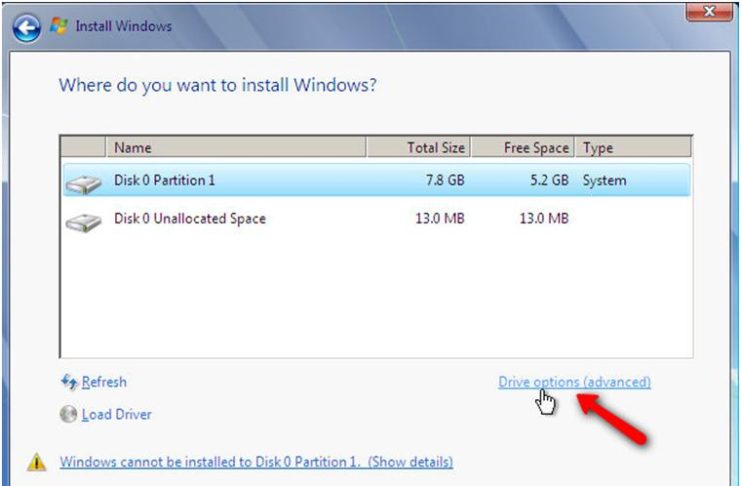Close the Install Windows dialog
The image size is (741, 486).
[709, 11]
